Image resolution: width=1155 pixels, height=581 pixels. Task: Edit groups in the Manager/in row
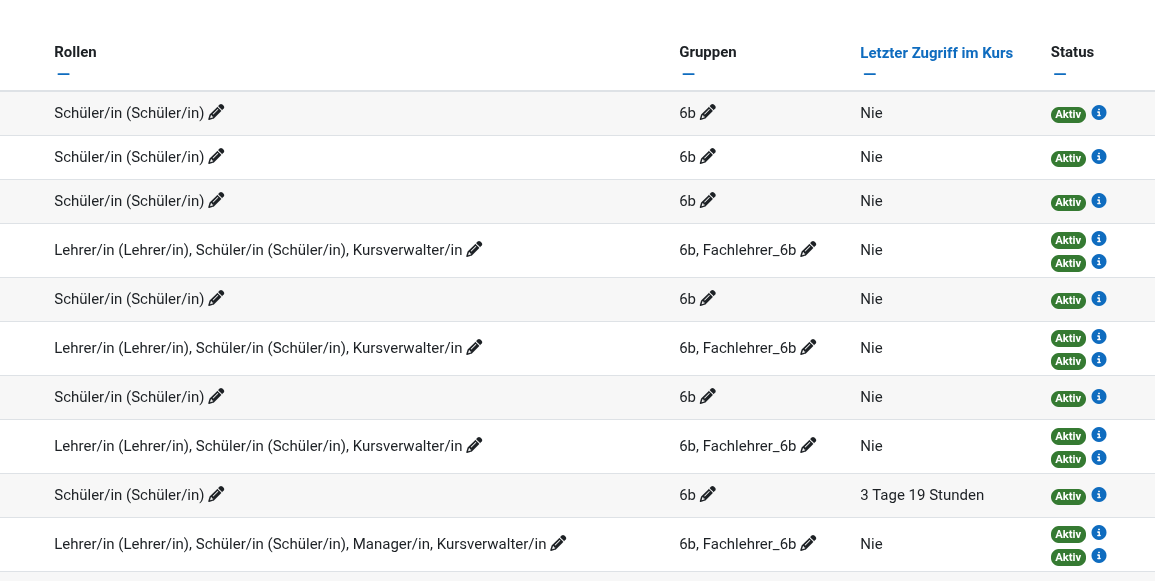tap(808, 544)
